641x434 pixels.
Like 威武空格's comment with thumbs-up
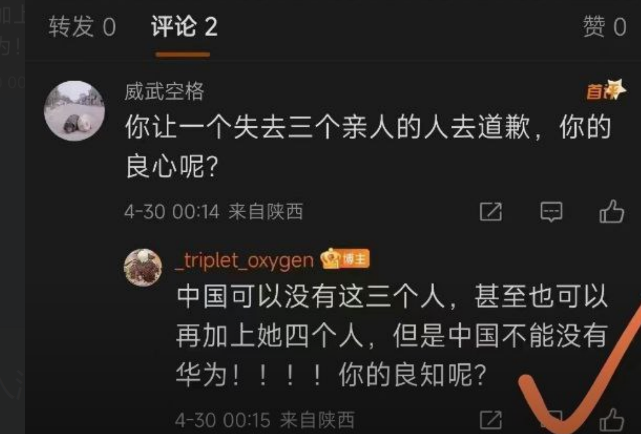pyautogui.click(x=612, y=211)
